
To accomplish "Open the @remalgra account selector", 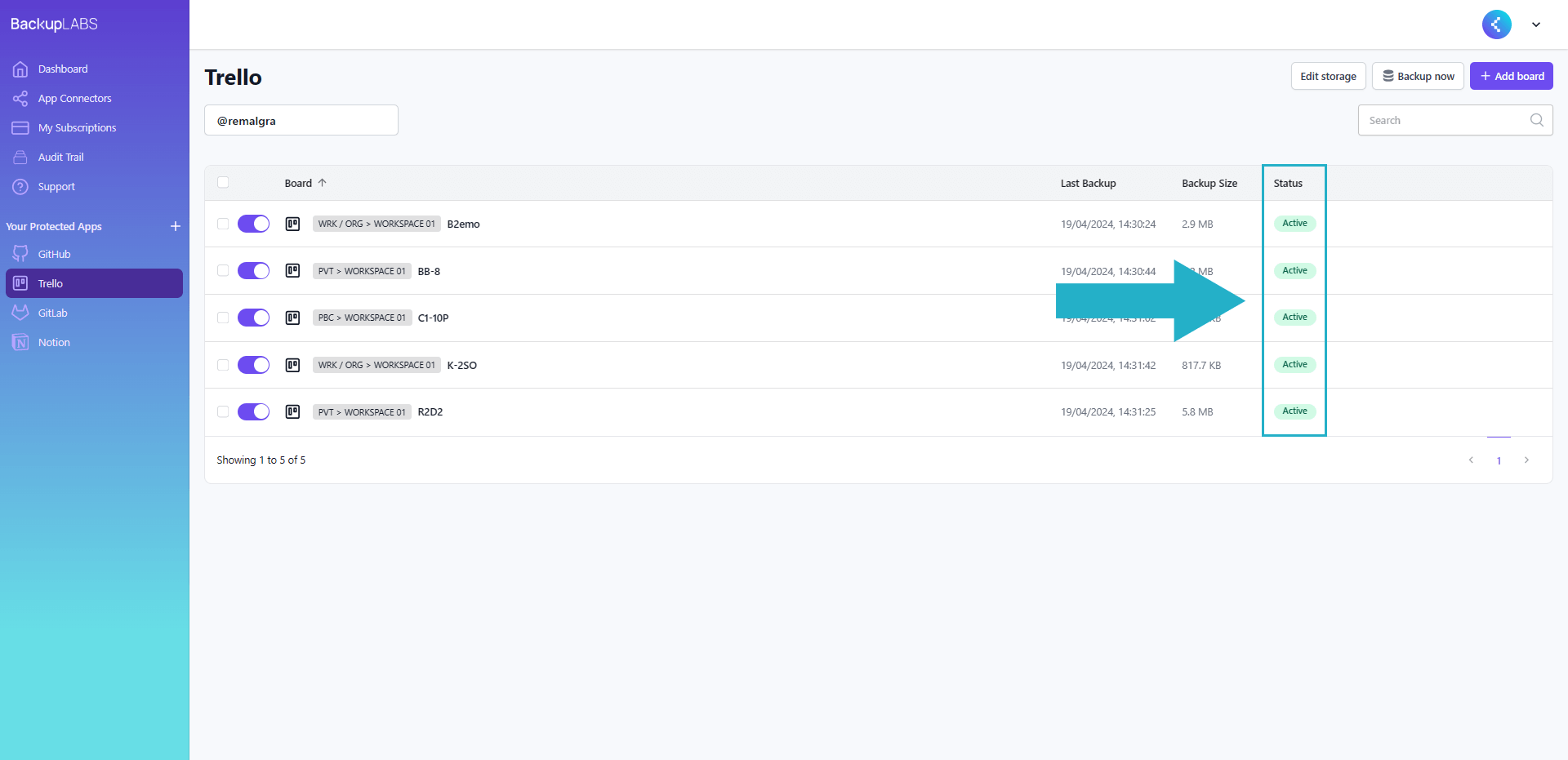I will click(301, 121).
